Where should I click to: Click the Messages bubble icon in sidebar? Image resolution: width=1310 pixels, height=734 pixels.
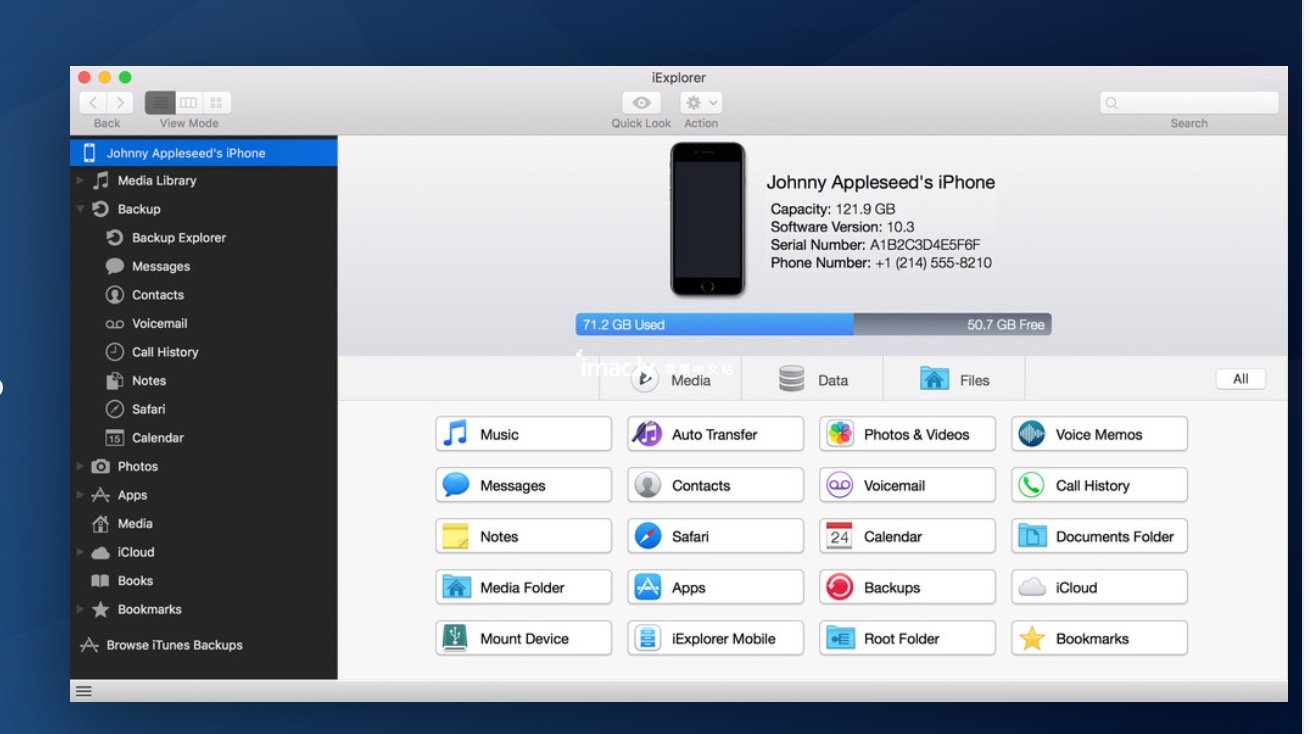point(115,267)
